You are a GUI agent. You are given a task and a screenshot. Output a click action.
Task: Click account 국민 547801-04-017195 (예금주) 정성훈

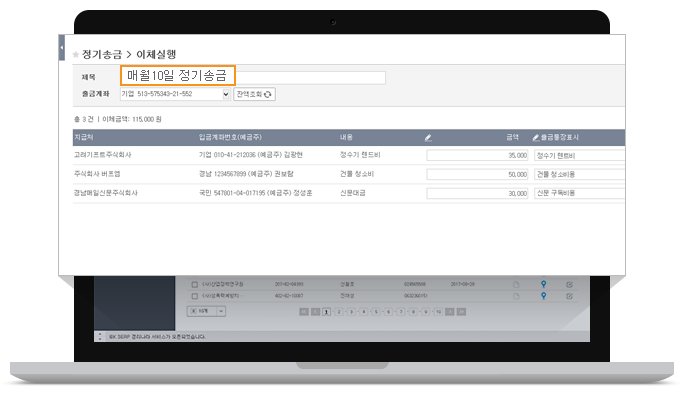[x=256, y=193]
